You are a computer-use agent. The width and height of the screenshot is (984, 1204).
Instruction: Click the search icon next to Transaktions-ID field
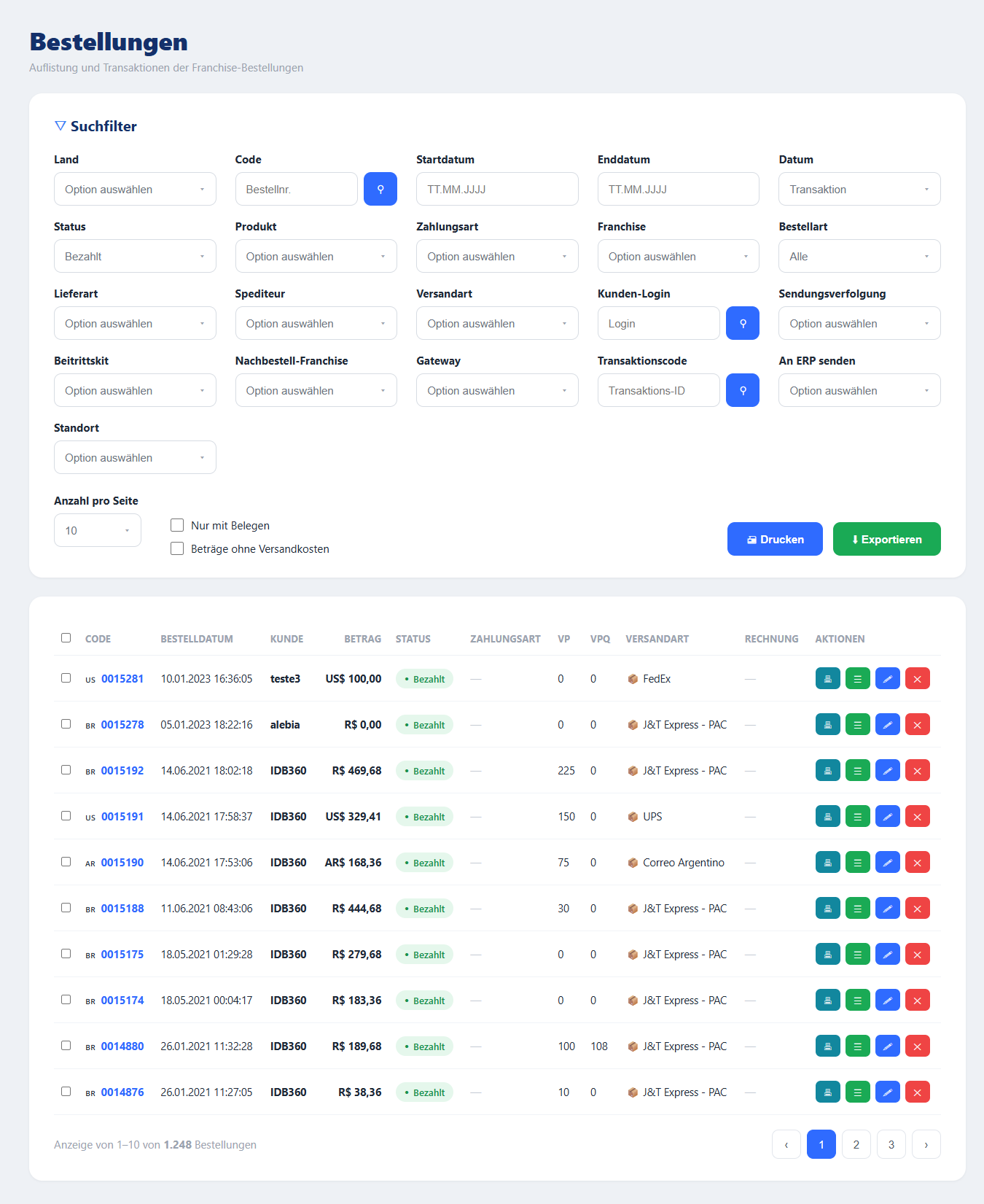743,390
